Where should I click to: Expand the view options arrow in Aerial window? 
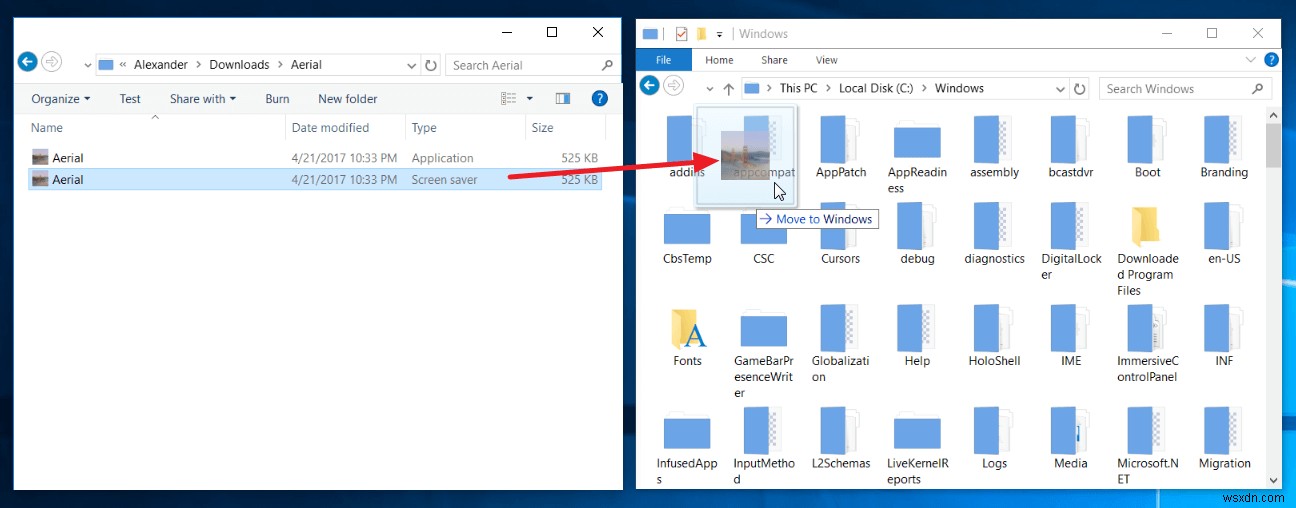tap(530, 98)
